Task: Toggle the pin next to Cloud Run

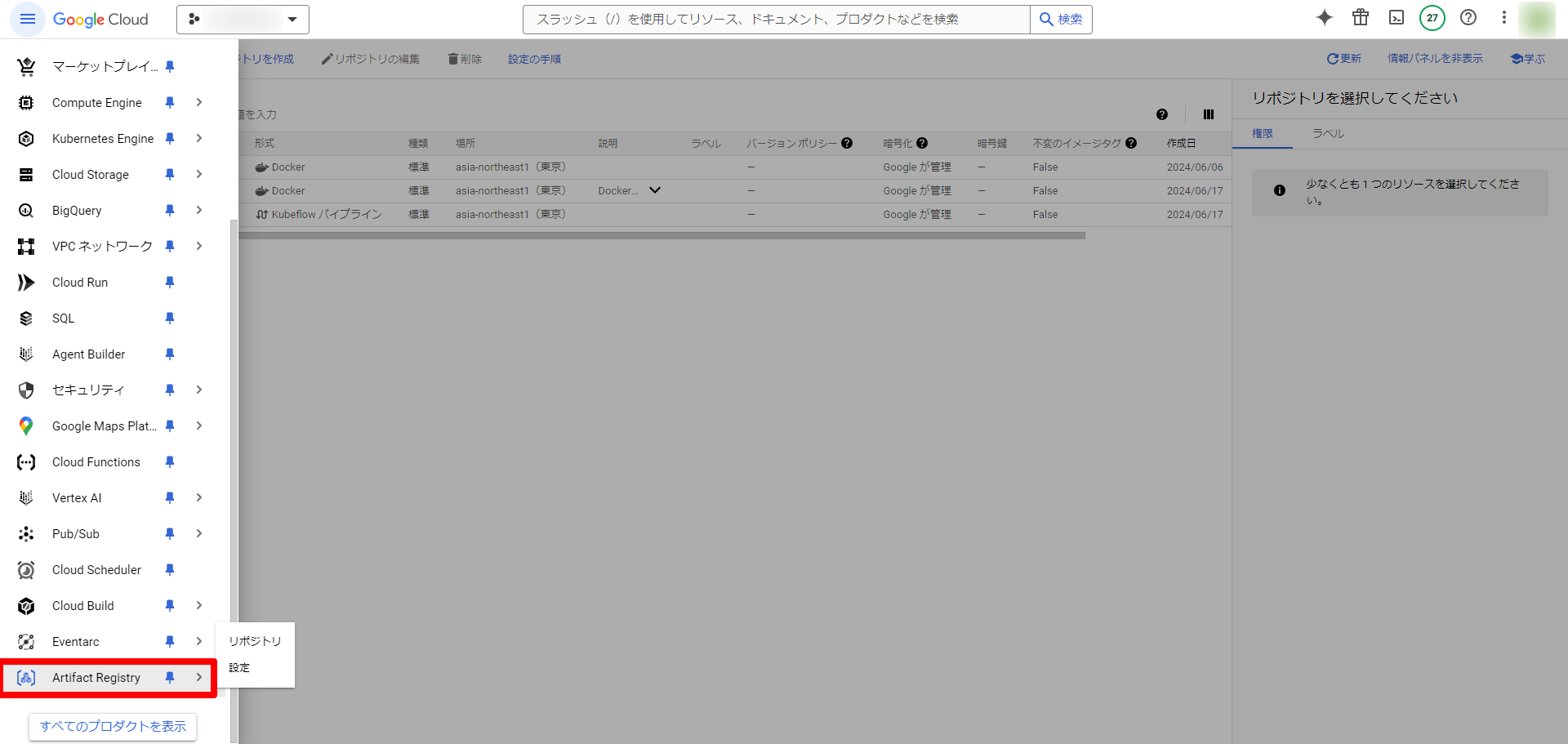Action: pyautogui.click(x=170, y=282)
